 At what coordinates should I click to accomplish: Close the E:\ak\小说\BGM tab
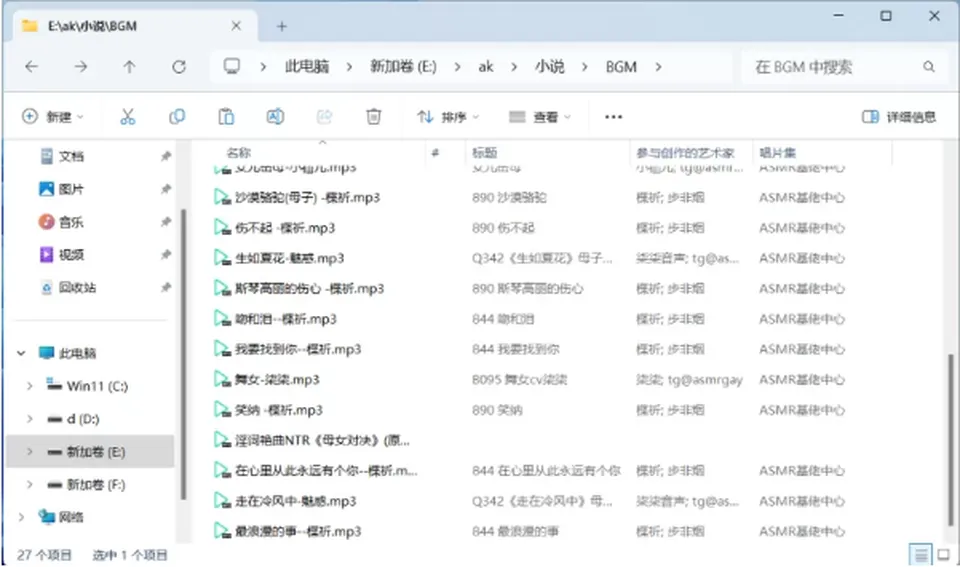click(x=236, y=26)
